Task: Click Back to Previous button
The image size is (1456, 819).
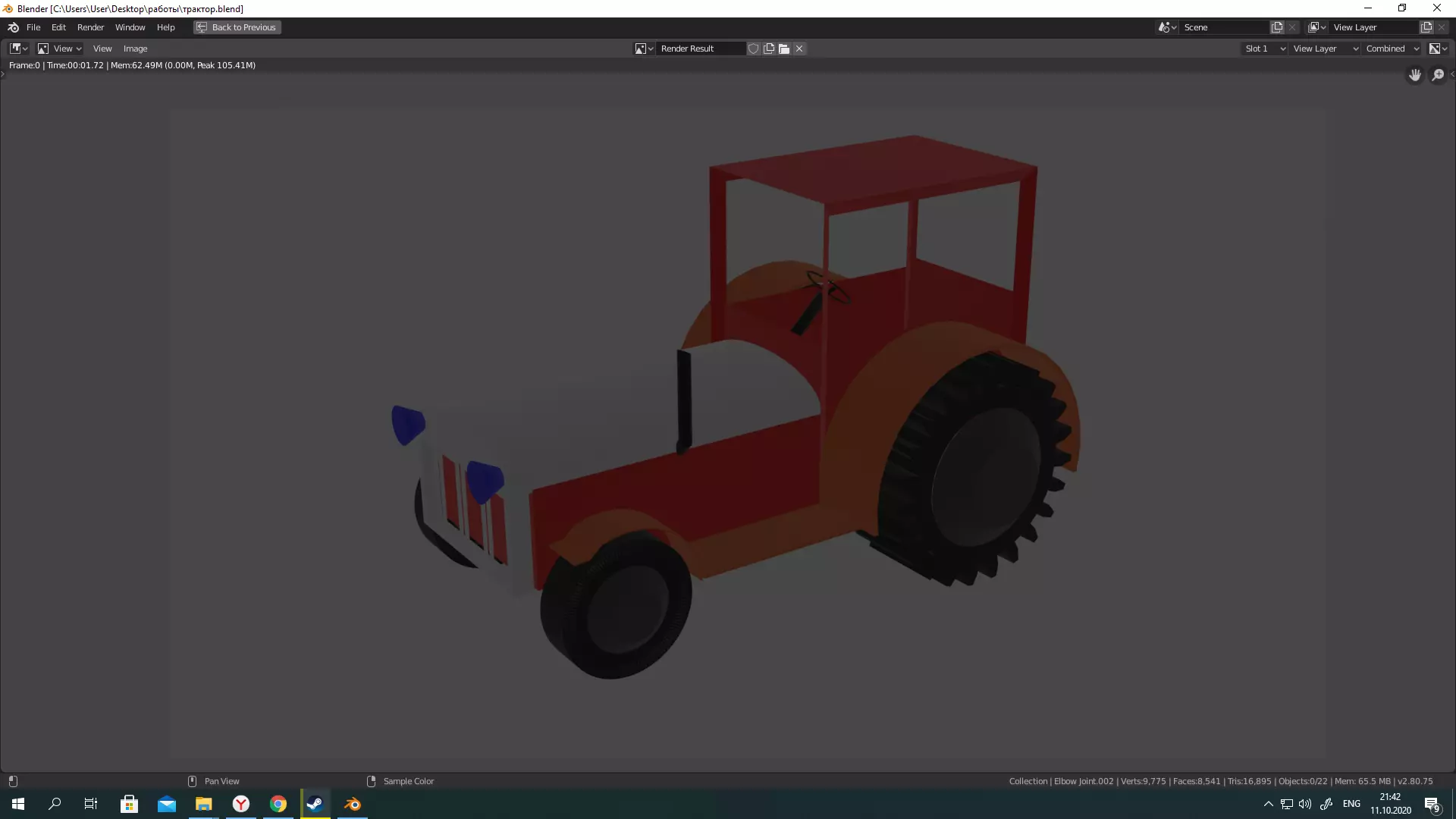Action: click(x=237, y=27)
